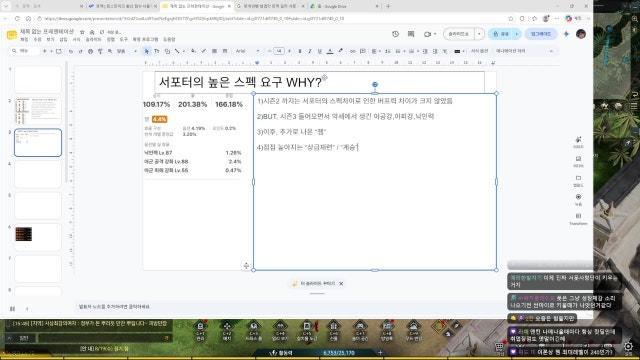The height and width of the screenshot is (360, 640).
Task: Open the 도움말 menu
Action: tap(169, 40)
